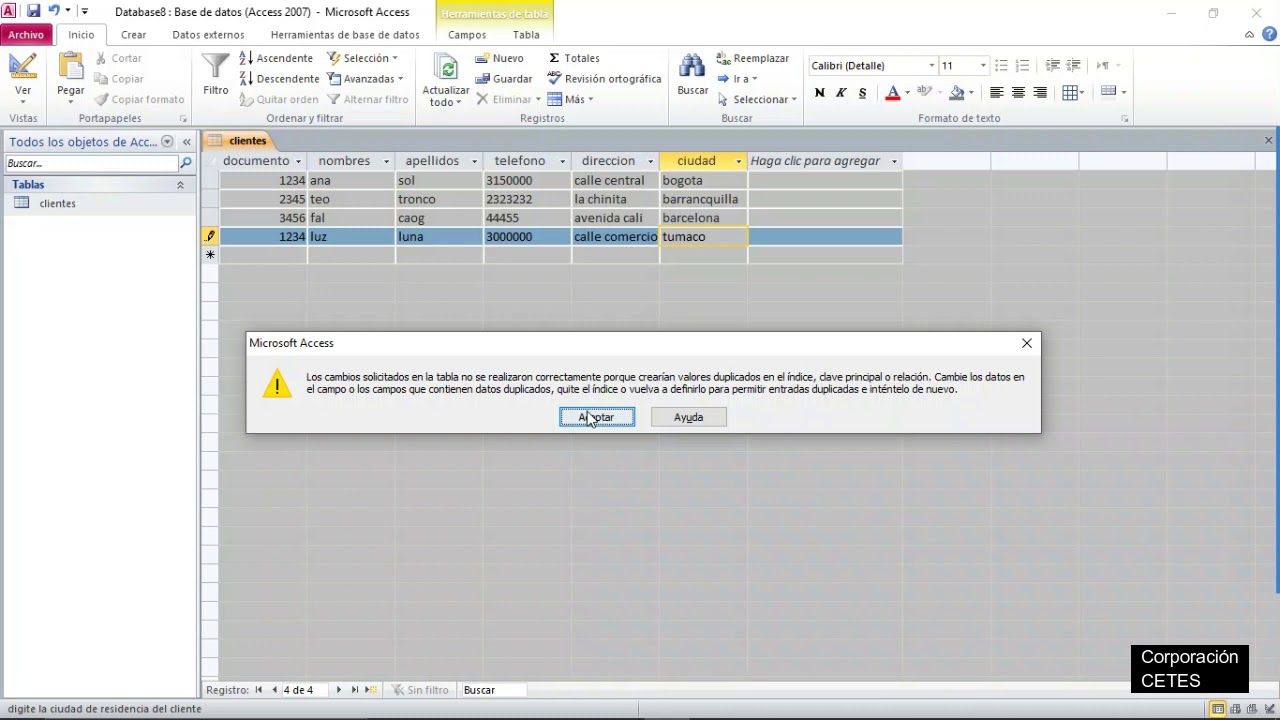Open the Eliminar dropdown
This screenshot has height=720, width=1280.
click(508, 99)
